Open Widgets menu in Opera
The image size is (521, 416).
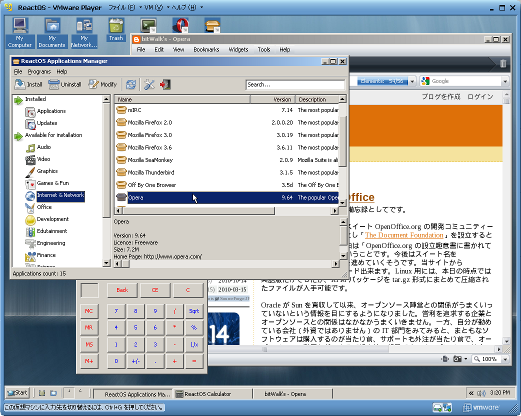(x=238, y=50)
